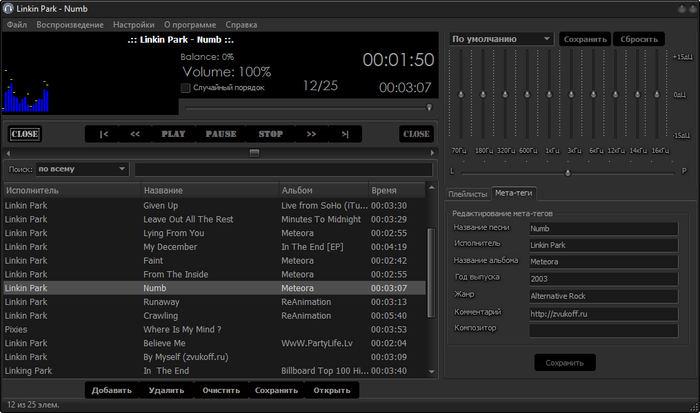Adjust the 70Гц equalizer slider
The image size is (700, 413).
[459, 95]
